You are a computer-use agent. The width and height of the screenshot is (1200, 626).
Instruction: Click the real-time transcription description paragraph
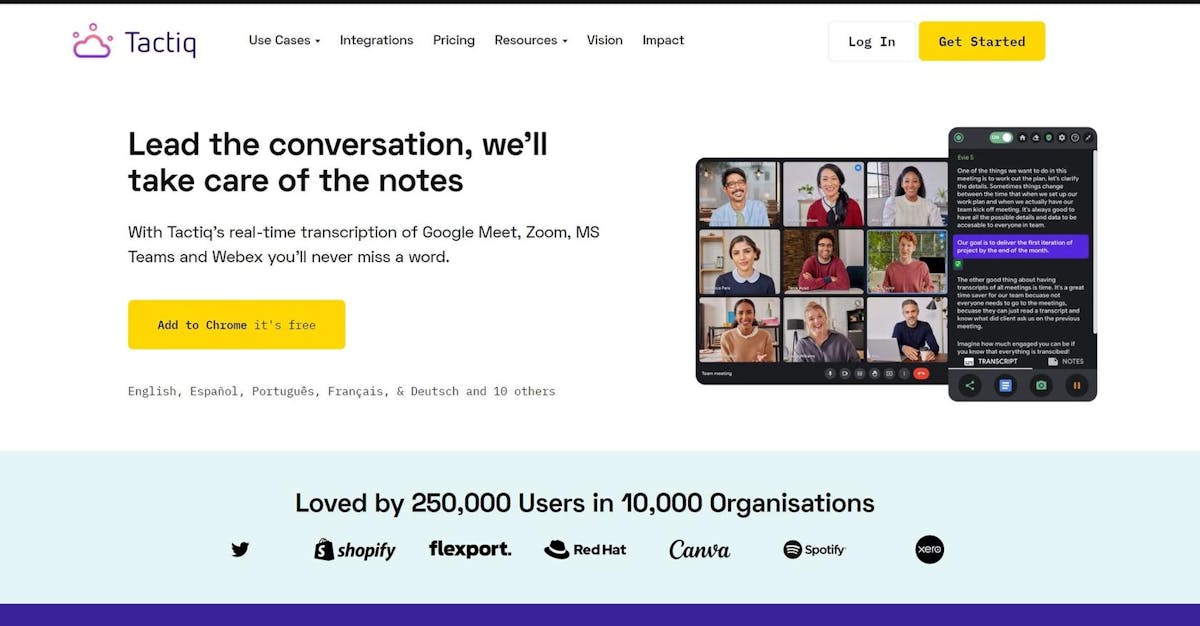[364, 245]
